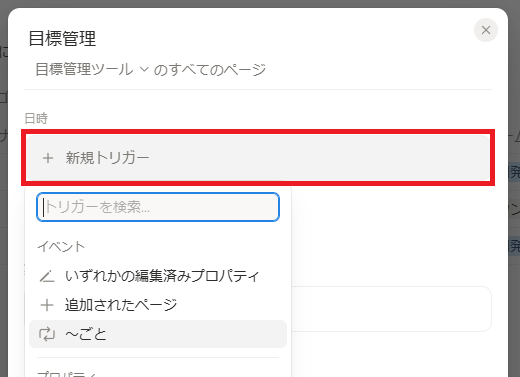Click the イベント section header
The height and width of the screenshot is (377, 520).
pos(61,247)
